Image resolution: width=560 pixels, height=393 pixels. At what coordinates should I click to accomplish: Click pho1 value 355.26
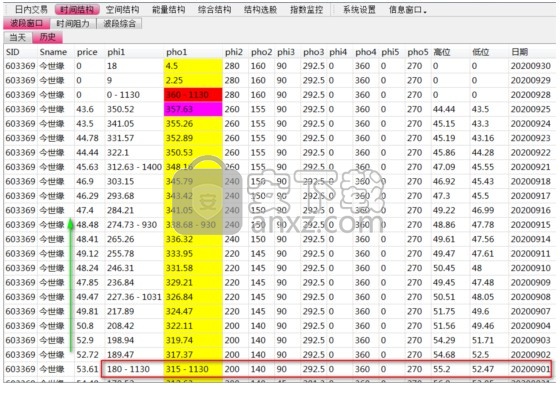[179, 124]
